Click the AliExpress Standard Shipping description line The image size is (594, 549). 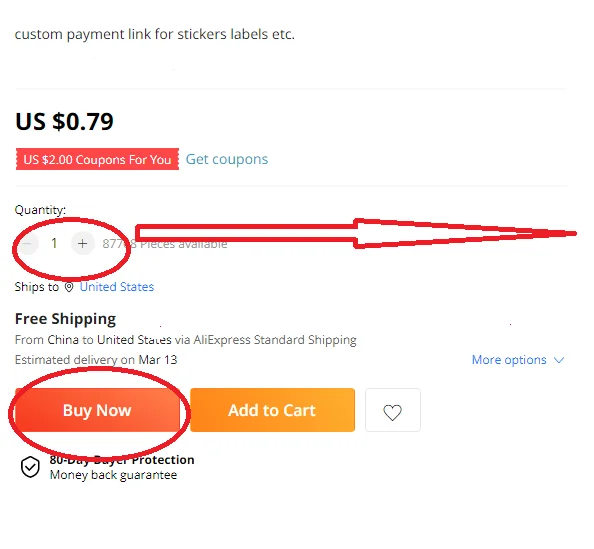click(x=186, y=340)
